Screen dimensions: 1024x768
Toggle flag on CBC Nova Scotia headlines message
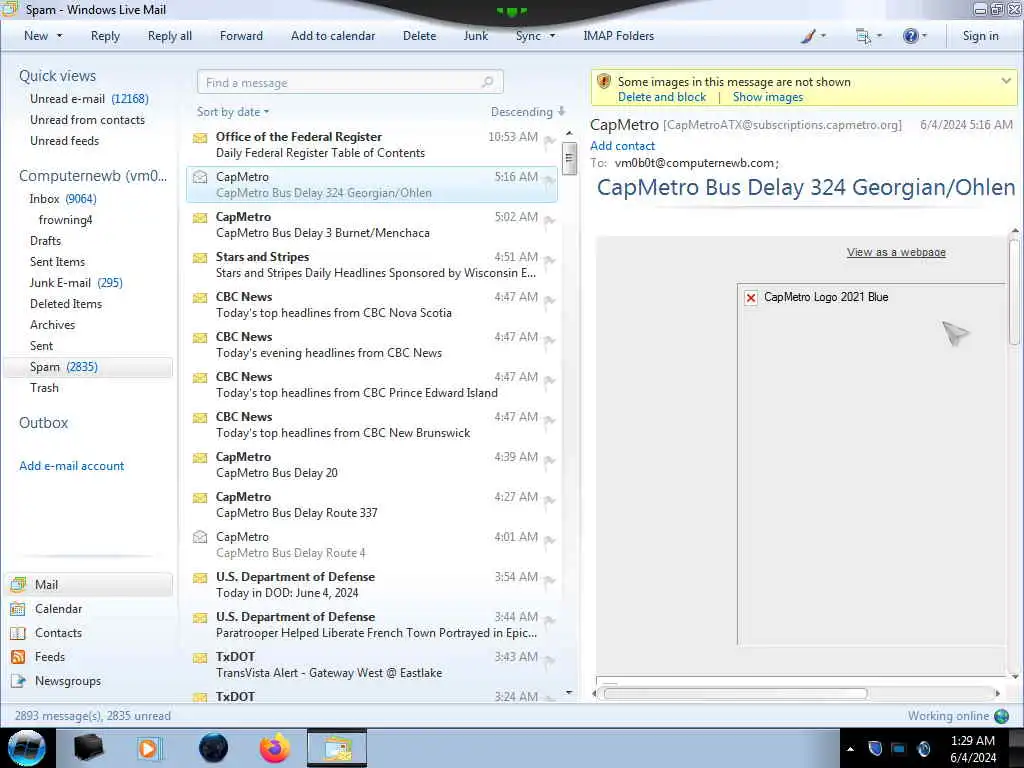(x=550, y=300)
